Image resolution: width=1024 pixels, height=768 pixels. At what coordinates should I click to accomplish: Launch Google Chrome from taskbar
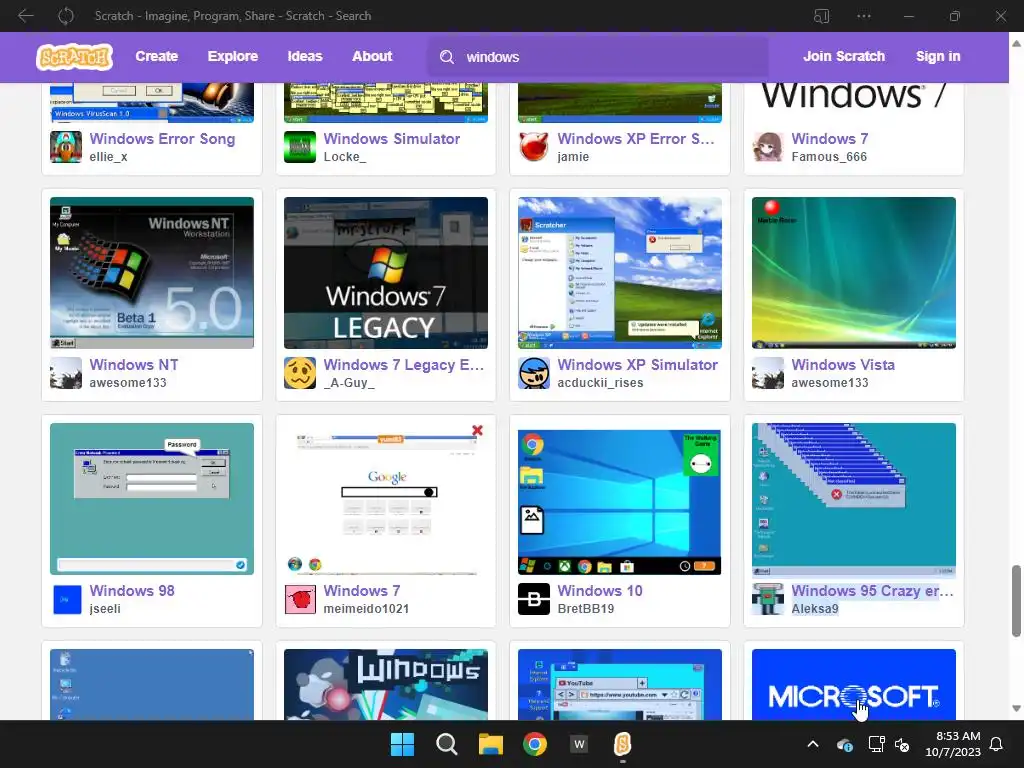(535, 744)
